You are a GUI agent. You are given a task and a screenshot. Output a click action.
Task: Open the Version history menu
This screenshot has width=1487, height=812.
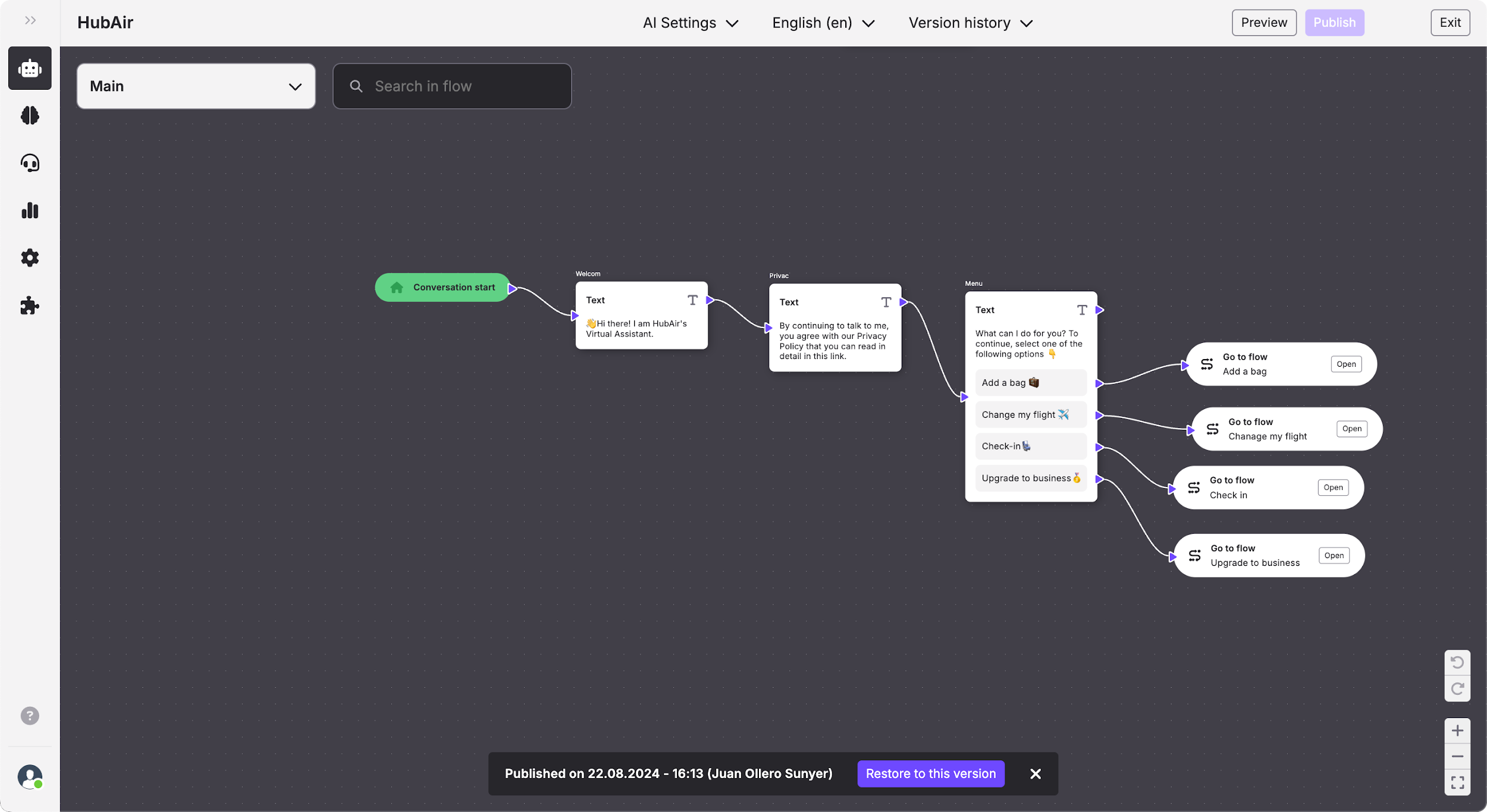[x=970, y=23]
